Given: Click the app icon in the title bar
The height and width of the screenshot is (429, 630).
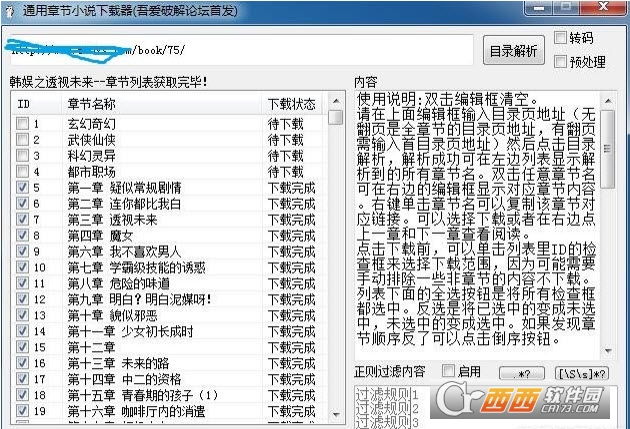Looking at the screenshot, I should (x=10, y=11).
